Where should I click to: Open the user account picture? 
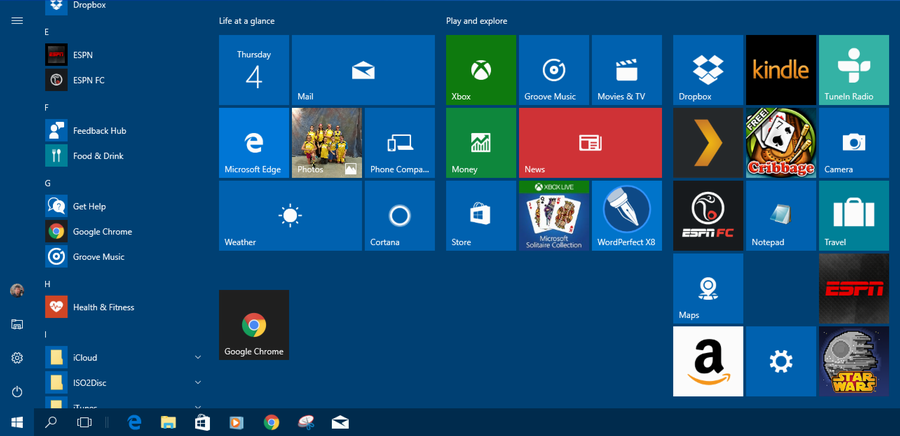tap(17, 290)
